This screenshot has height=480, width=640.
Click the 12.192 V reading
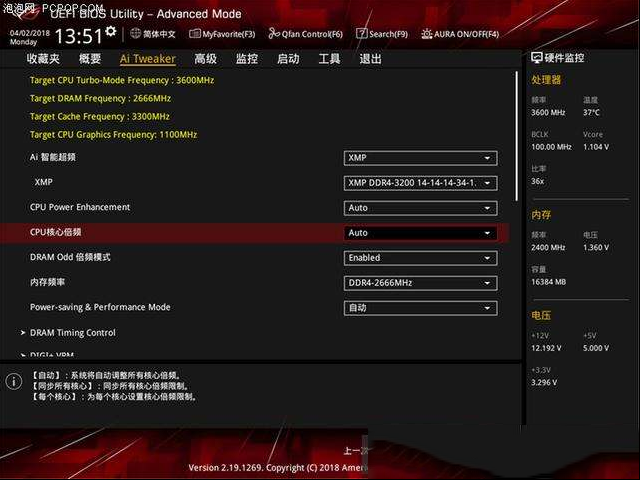point(546,348)
